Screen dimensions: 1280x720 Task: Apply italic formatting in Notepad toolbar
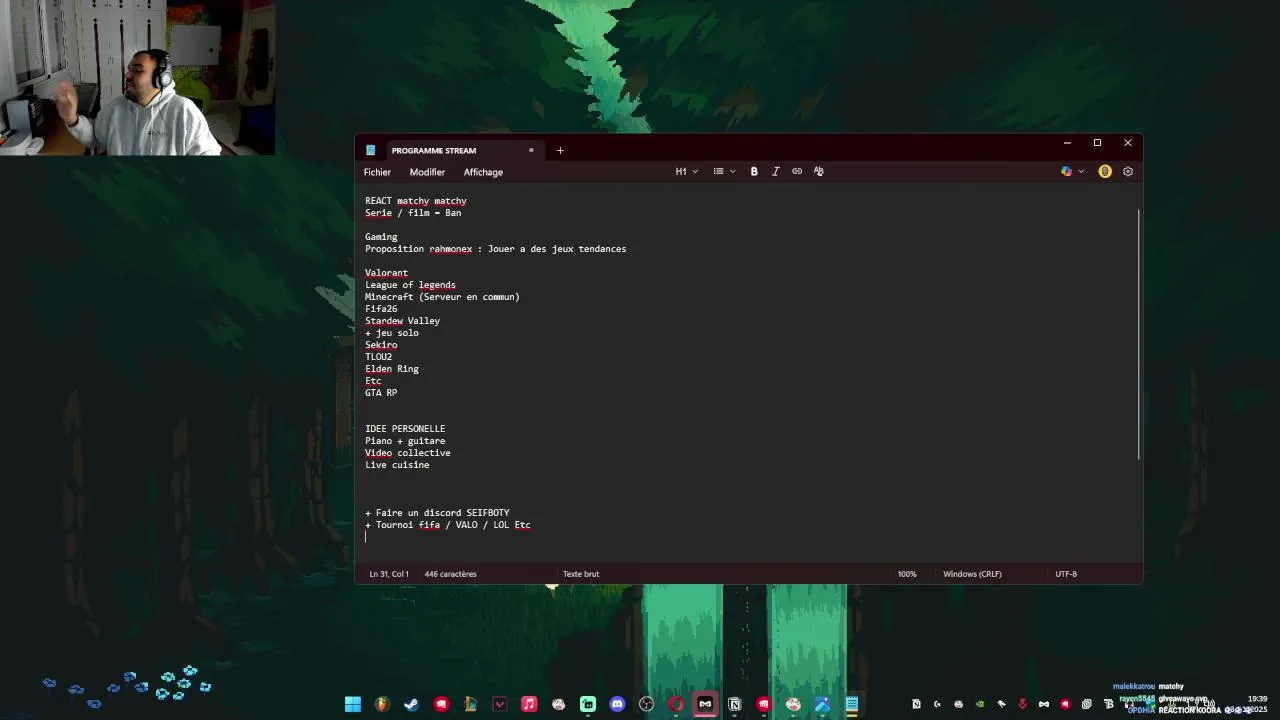point(775,171)
